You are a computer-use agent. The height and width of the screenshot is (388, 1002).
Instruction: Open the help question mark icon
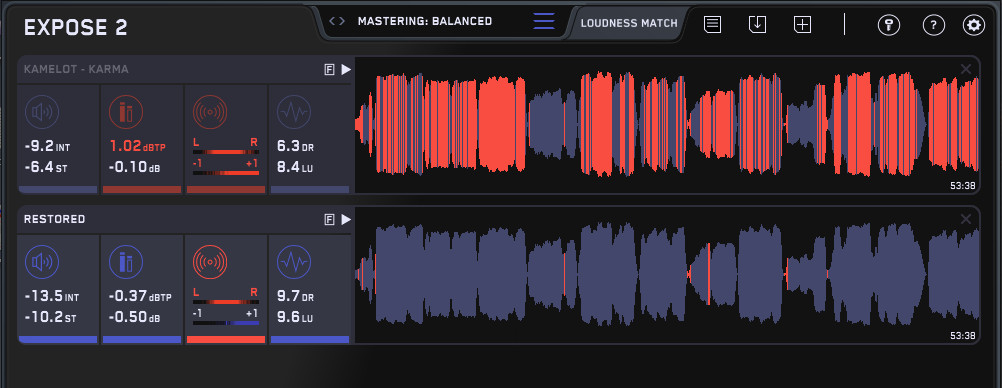coord(934,26)
